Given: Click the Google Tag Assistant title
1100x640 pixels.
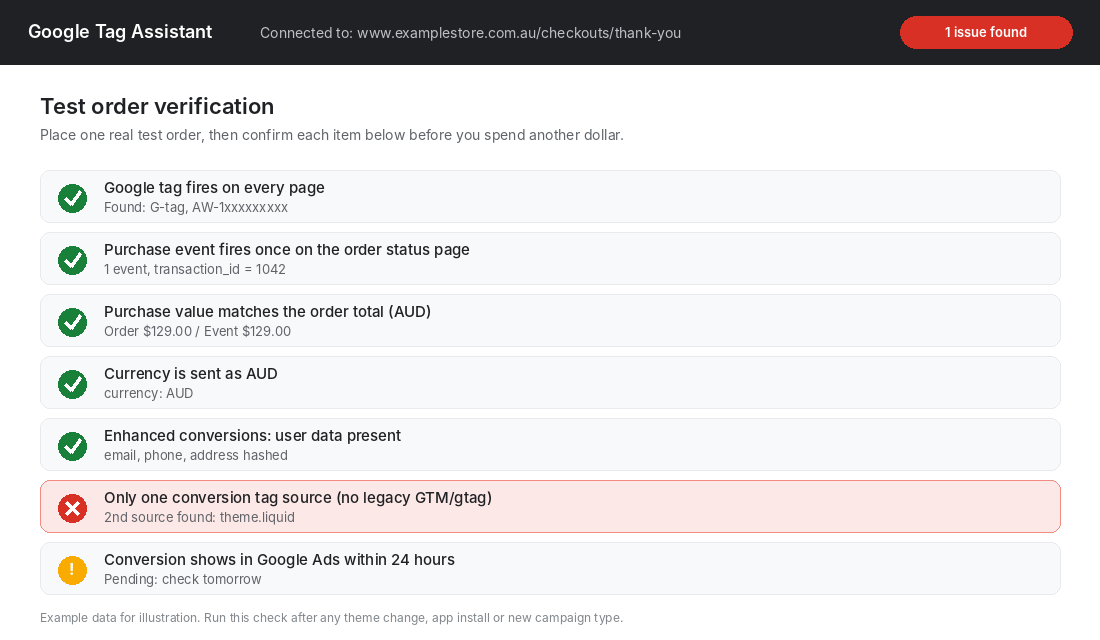Looking at the screenshot, I should (x=120, y=32).
